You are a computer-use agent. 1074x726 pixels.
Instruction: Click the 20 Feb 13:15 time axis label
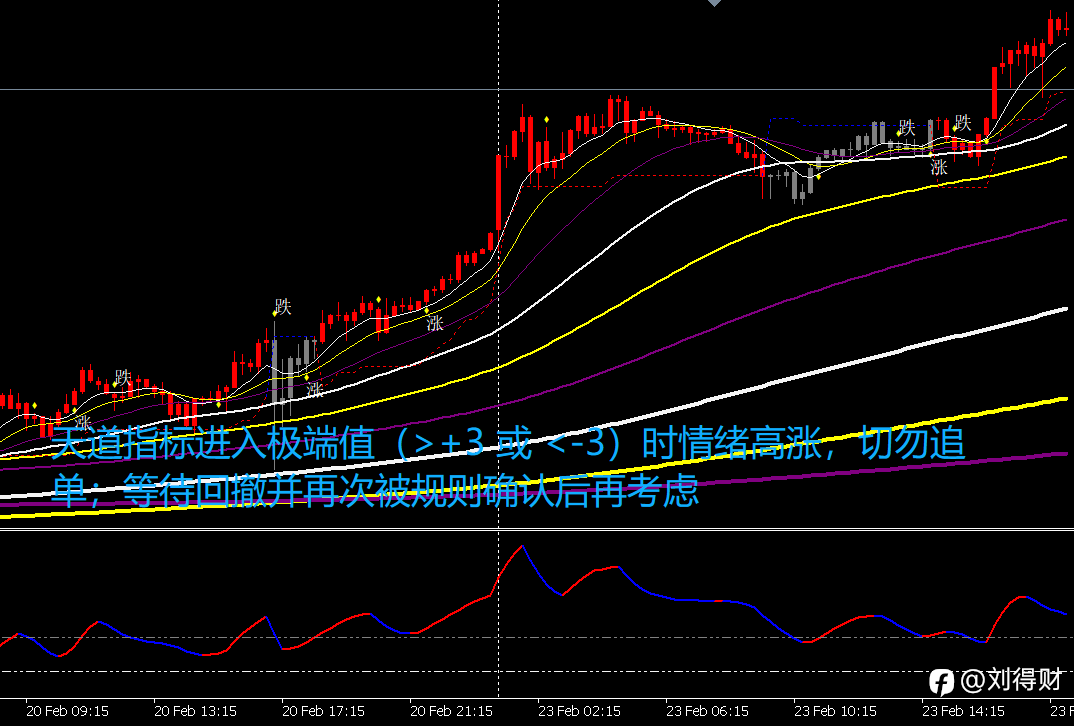(x=195, y=712)
